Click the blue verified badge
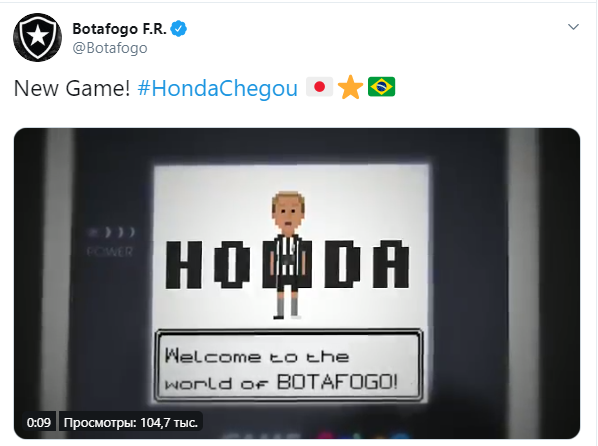This screenshot has width=598, height=446. [178, 29]
